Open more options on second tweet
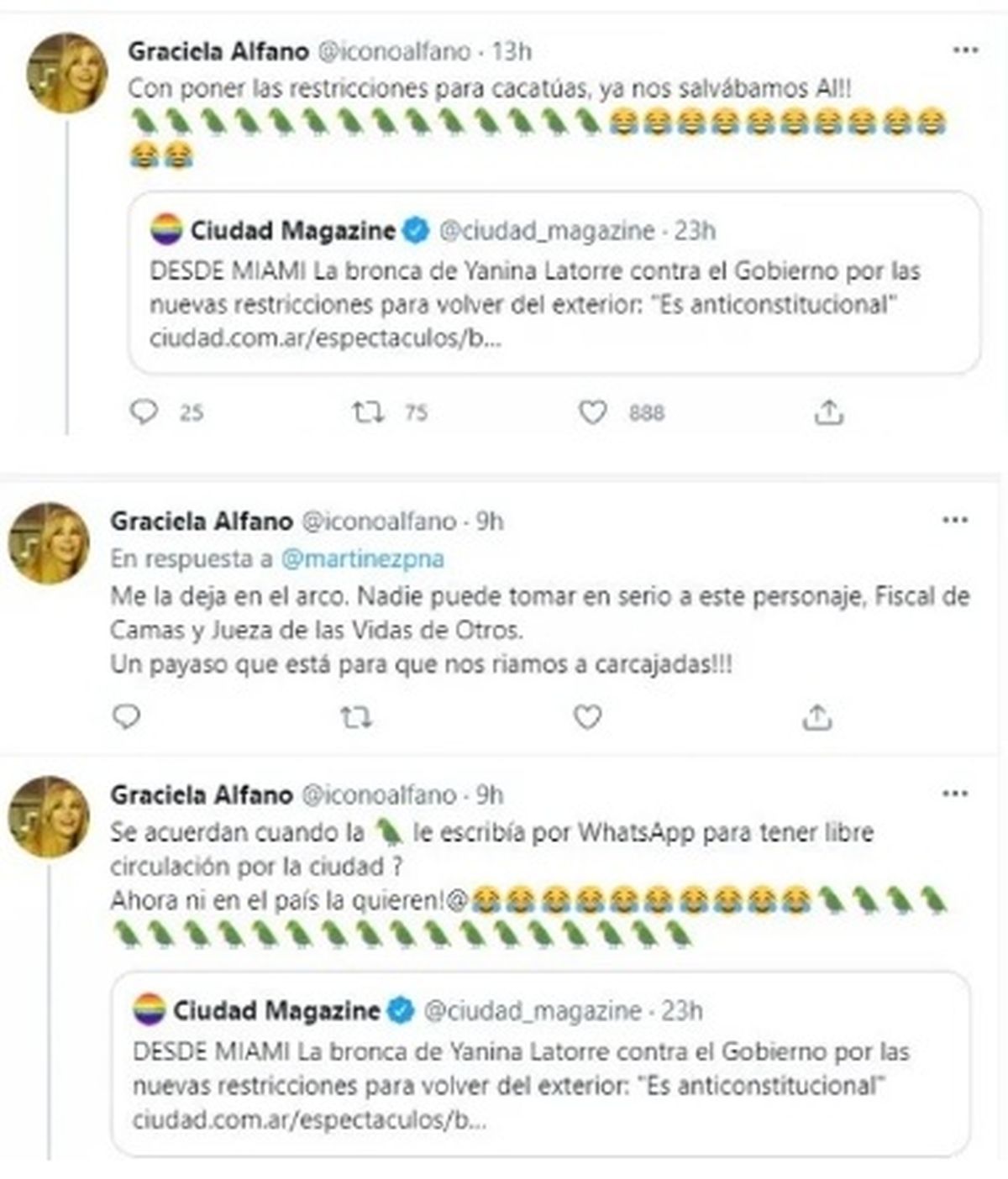Viewport: 1008px width, 1179px height. pos(955,521)
